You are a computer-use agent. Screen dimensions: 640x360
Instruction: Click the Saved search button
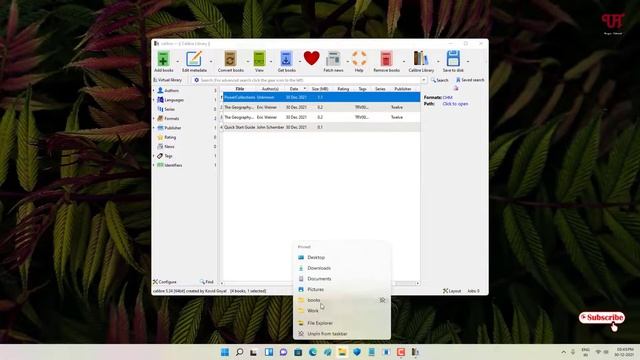[470, 80]
